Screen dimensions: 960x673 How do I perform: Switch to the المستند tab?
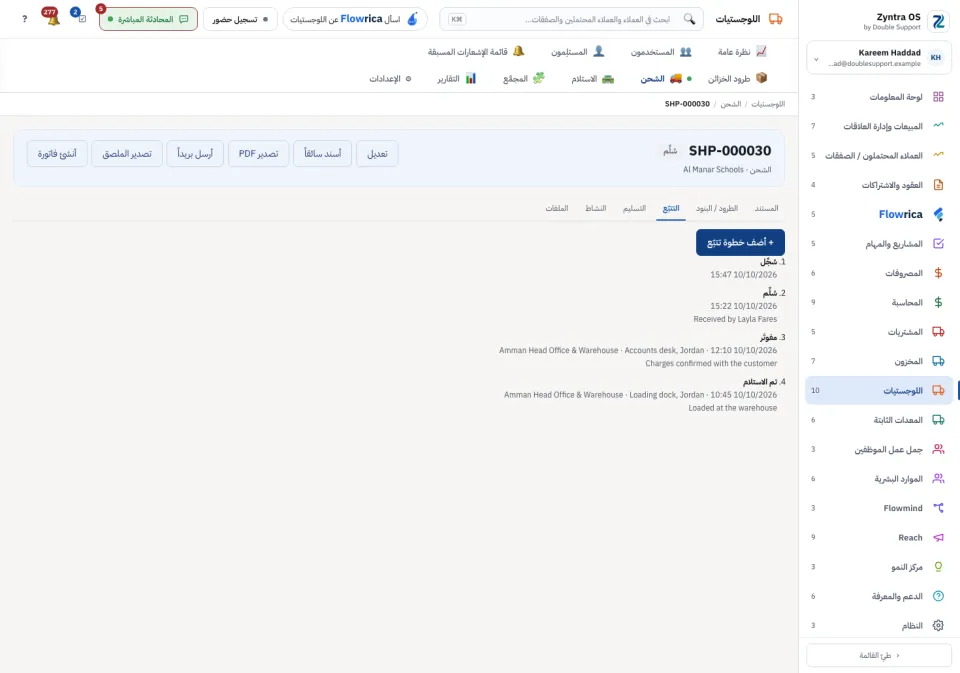click(766, 208)
